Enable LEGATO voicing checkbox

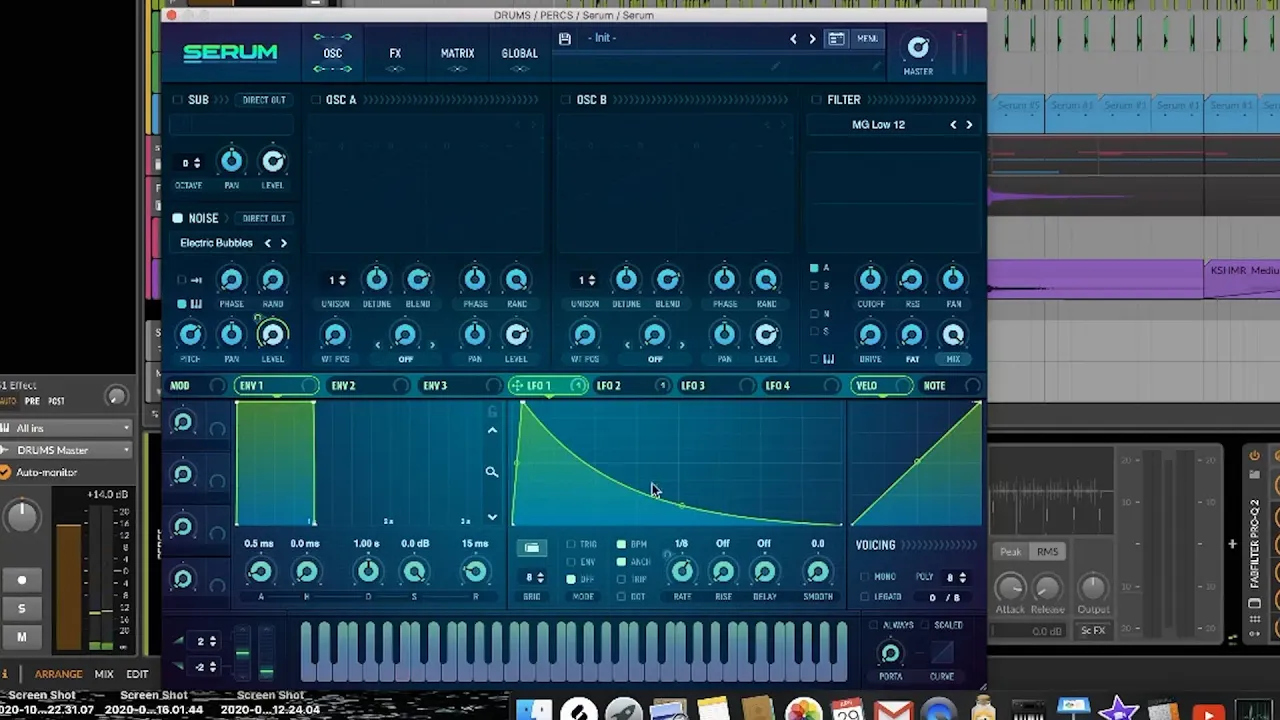click(865, 597)
